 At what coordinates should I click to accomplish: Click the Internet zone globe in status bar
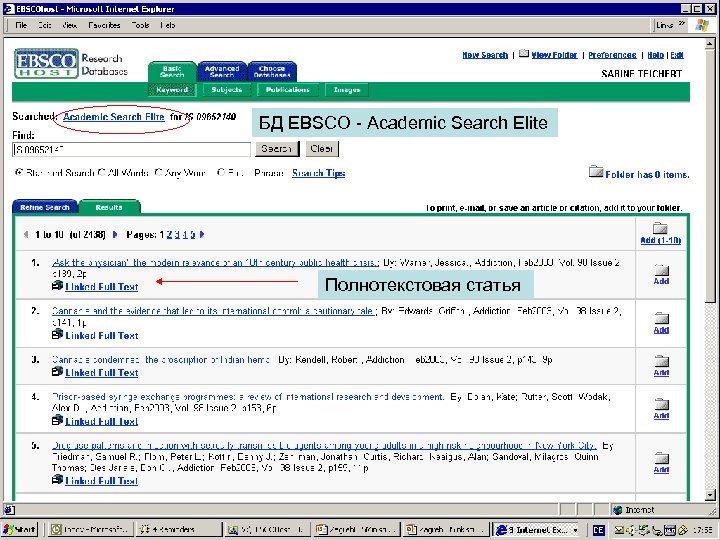coord(618,510)
